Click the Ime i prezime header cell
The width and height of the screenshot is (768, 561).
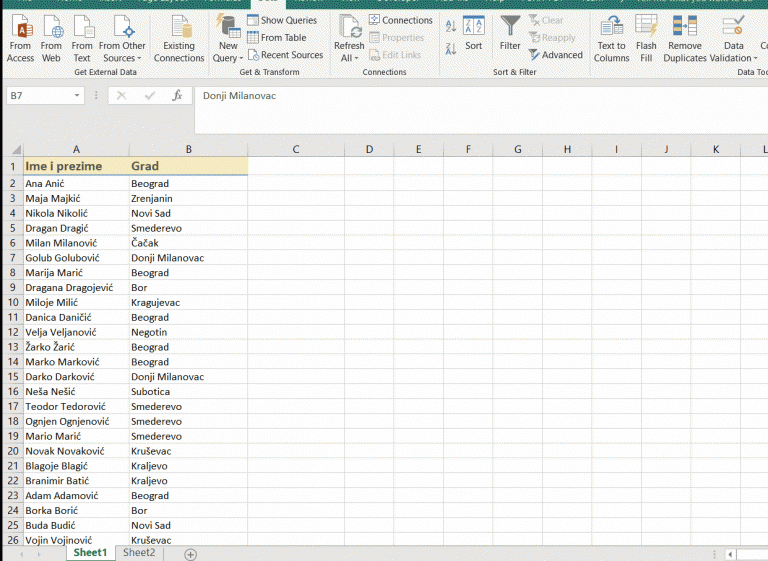coord(76,166)
